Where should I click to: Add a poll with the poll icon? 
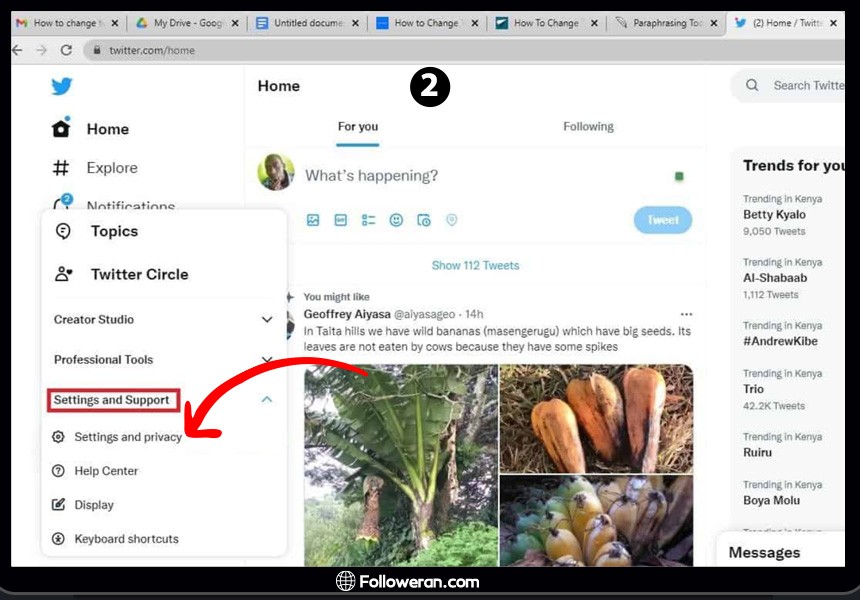[x=368, y=220]
